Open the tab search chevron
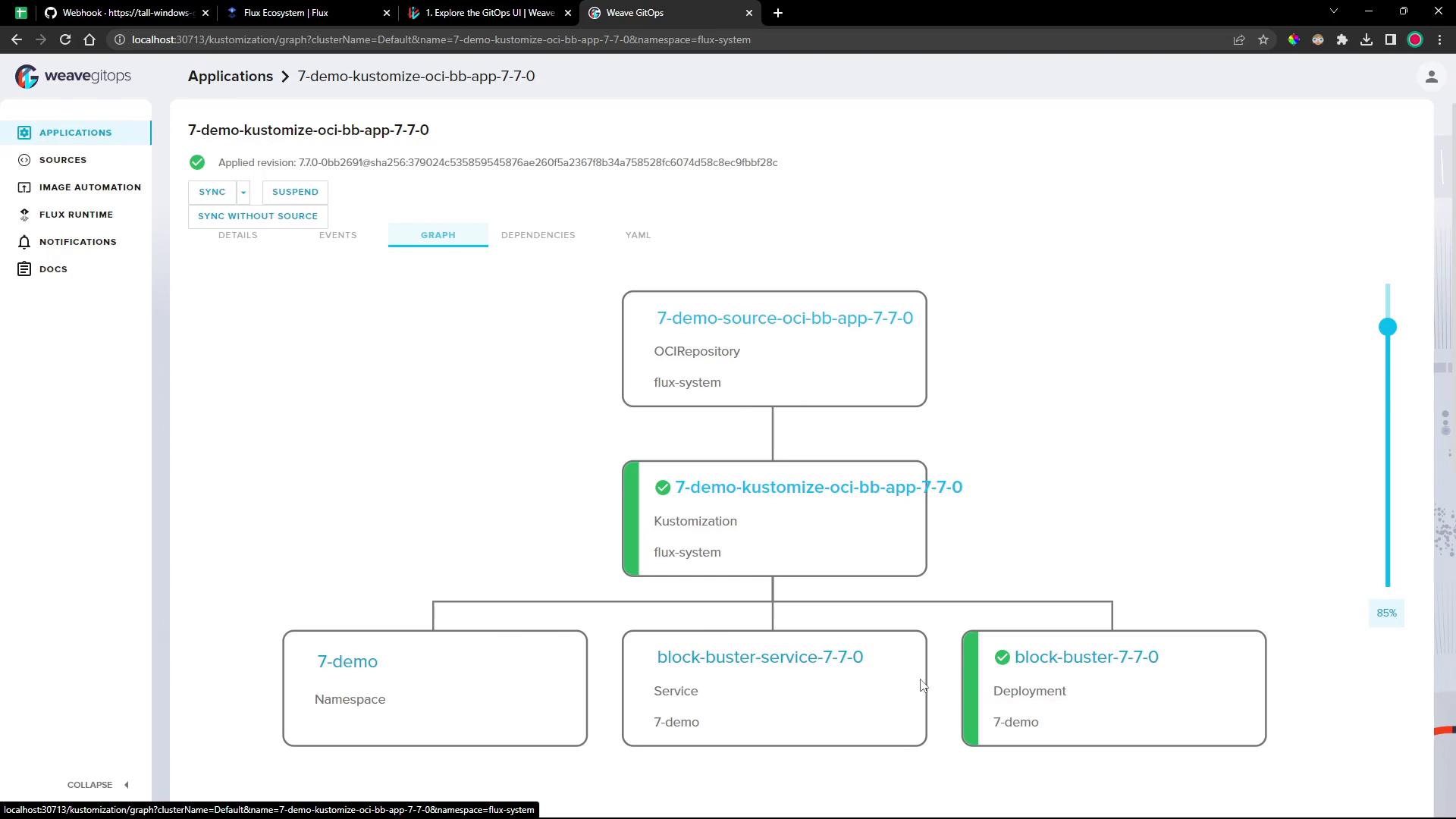 point(1334,11)
